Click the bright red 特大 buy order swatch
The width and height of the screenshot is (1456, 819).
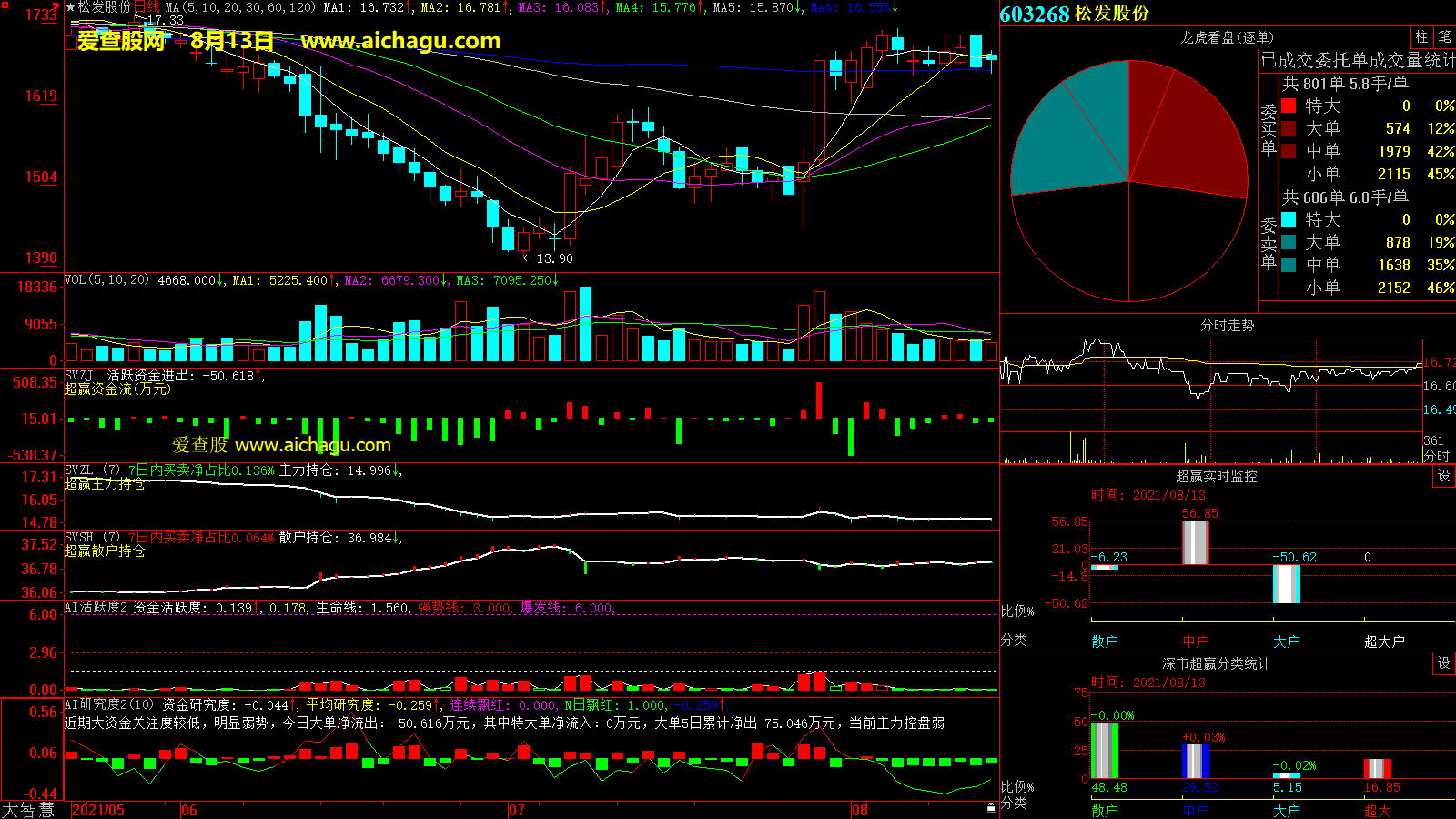[x=1289, y=106]
